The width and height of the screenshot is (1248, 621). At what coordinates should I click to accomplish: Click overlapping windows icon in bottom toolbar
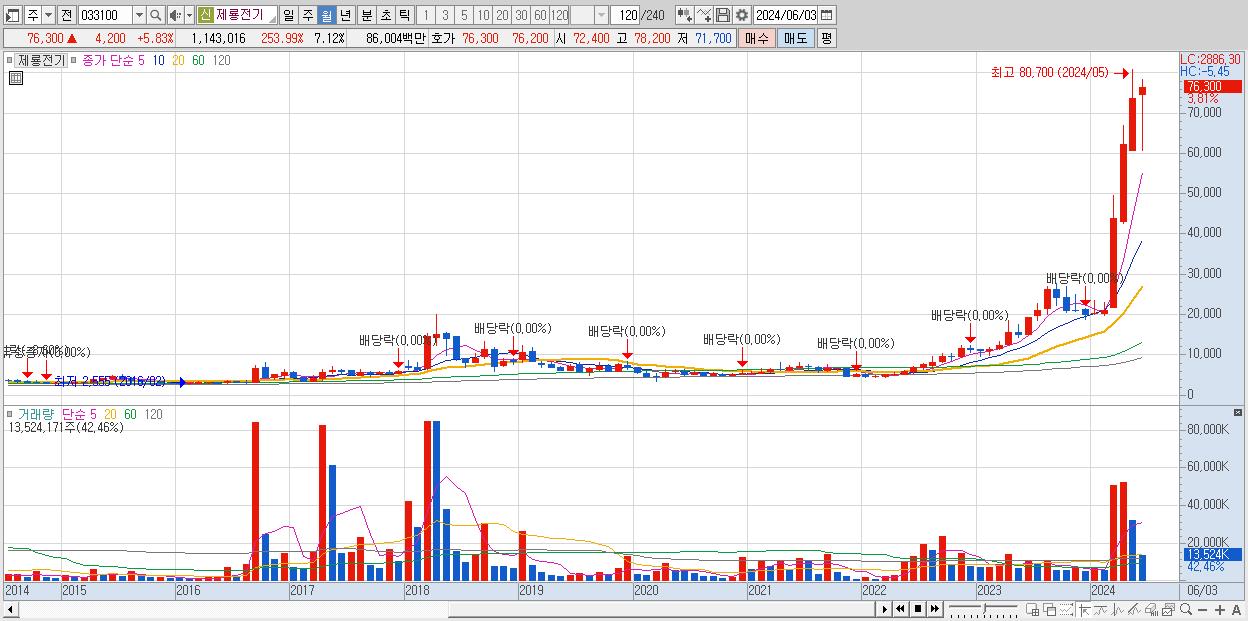point(1050,609)
